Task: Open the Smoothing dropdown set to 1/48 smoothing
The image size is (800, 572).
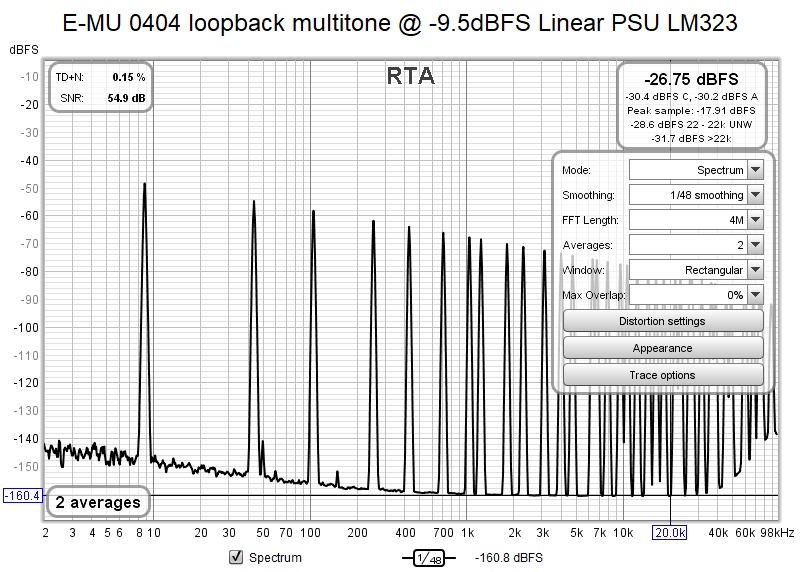Action: tap(696, 195)
